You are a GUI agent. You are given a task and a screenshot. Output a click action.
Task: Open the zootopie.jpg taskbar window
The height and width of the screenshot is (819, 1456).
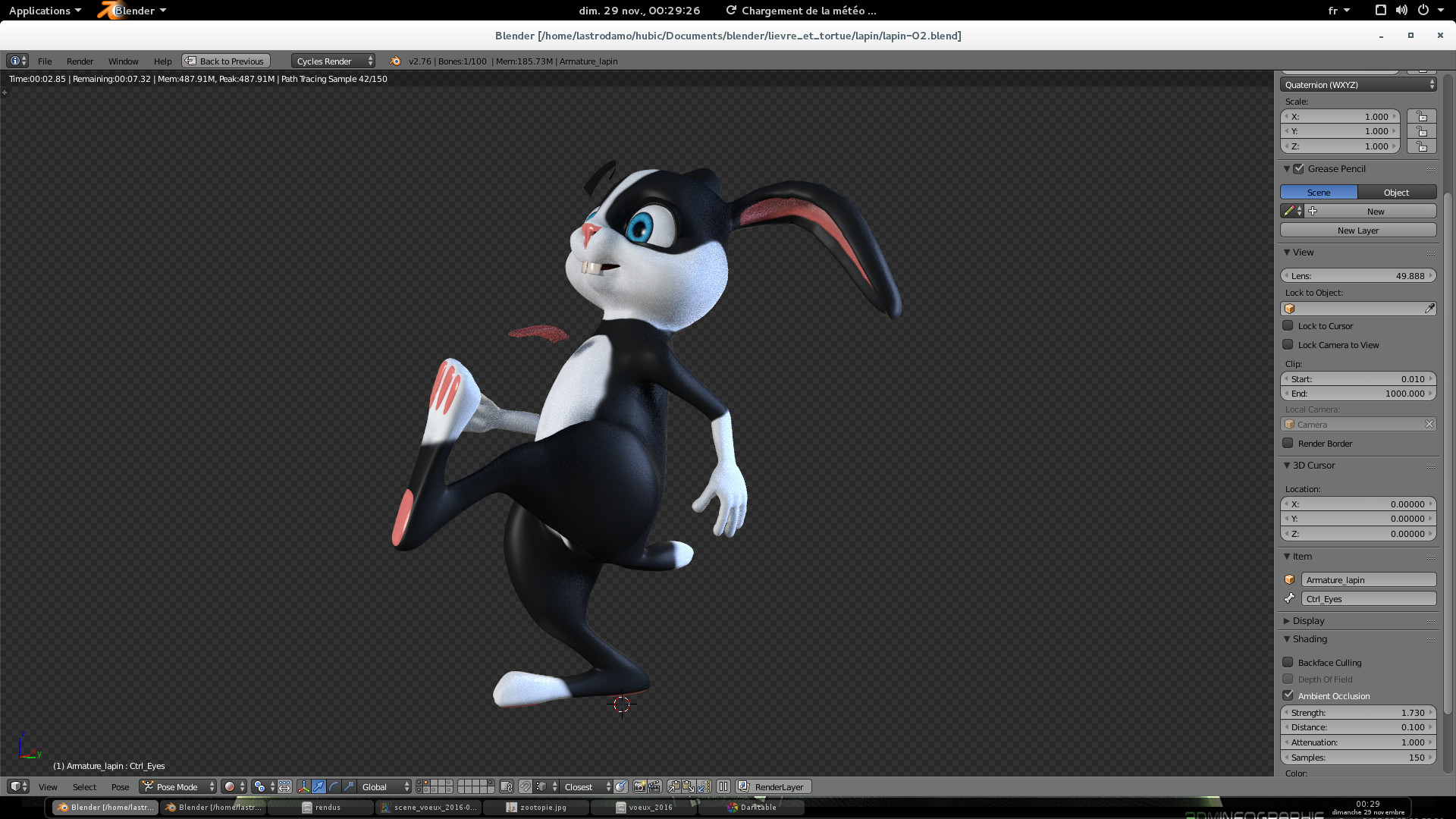pos(536,808)
